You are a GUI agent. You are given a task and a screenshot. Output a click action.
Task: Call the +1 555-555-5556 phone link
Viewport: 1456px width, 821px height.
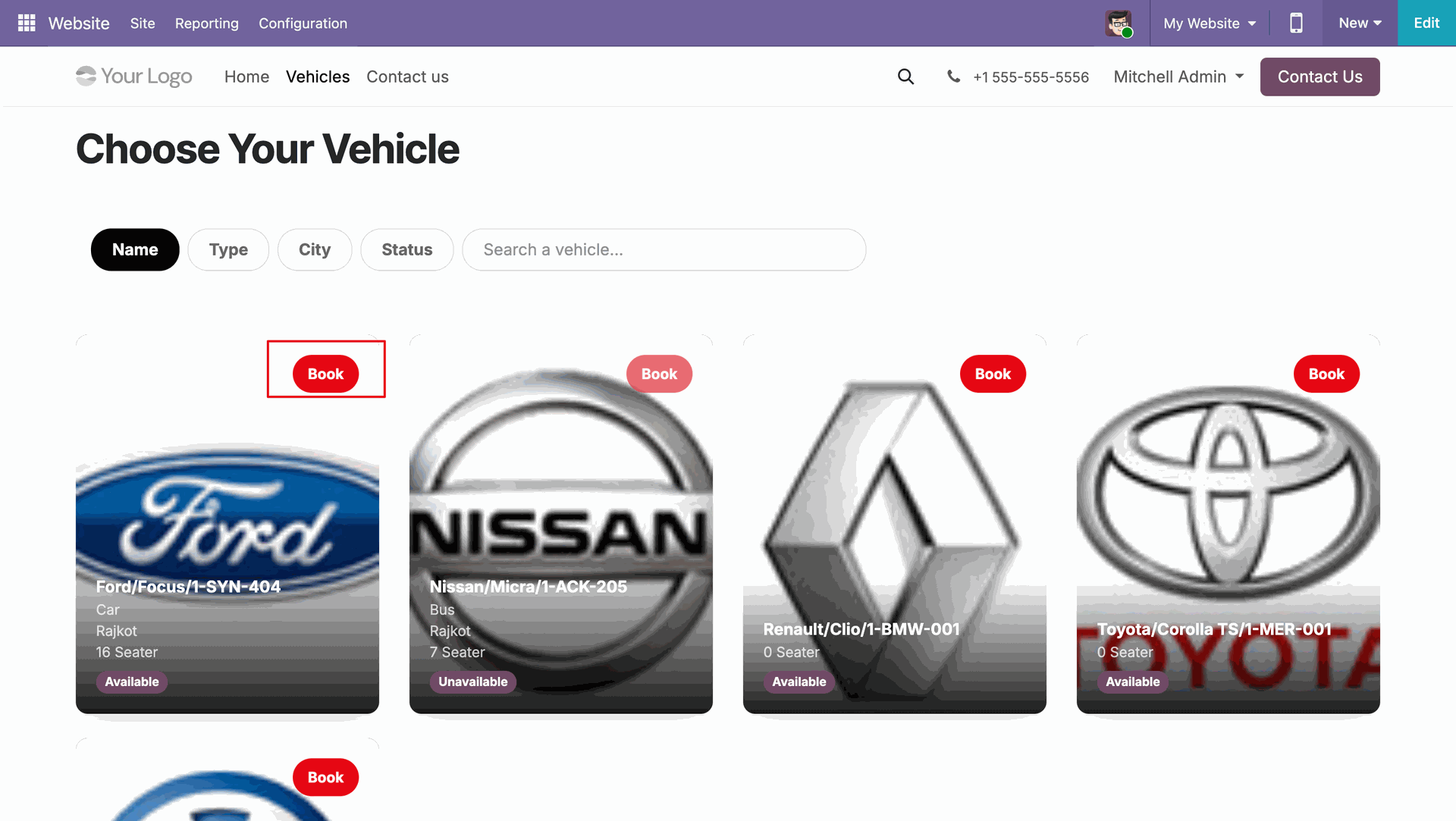[1031, 77]
